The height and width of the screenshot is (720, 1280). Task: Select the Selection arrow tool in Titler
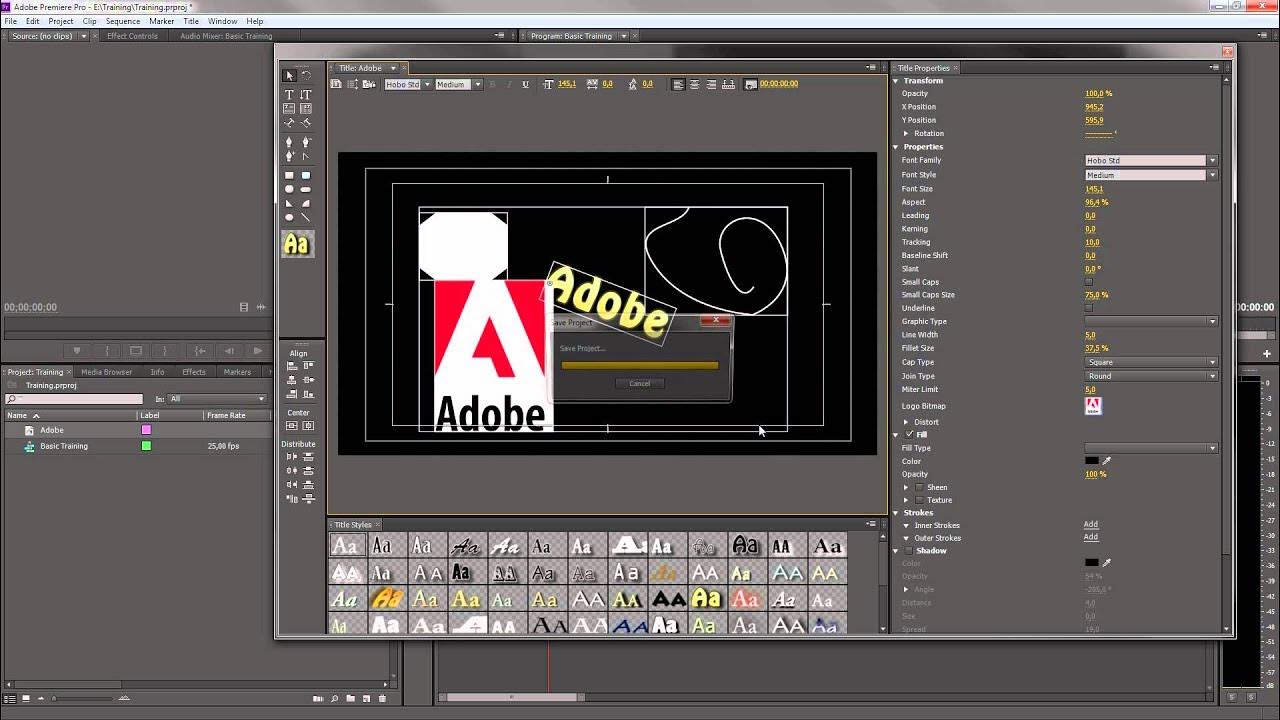coord(289,76)
